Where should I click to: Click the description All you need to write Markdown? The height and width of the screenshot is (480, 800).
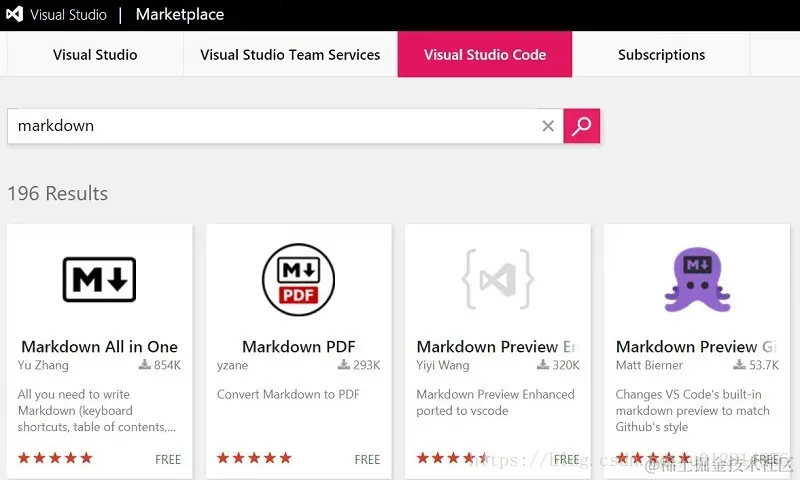[x=97, y=411]
